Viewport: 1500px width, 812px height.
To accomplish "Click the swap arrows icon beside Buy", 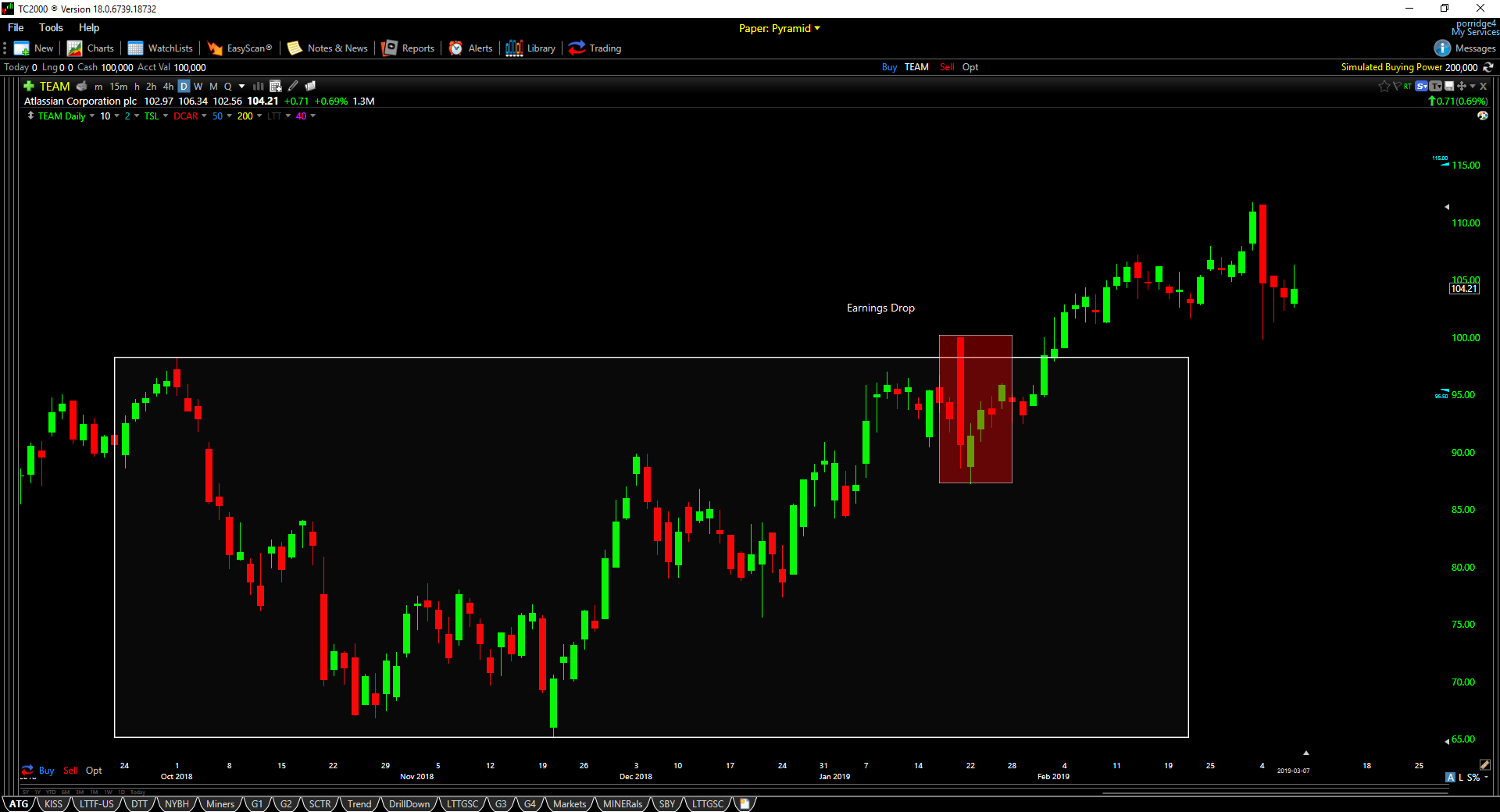I will pyautogui.click(x=27, y=770).
